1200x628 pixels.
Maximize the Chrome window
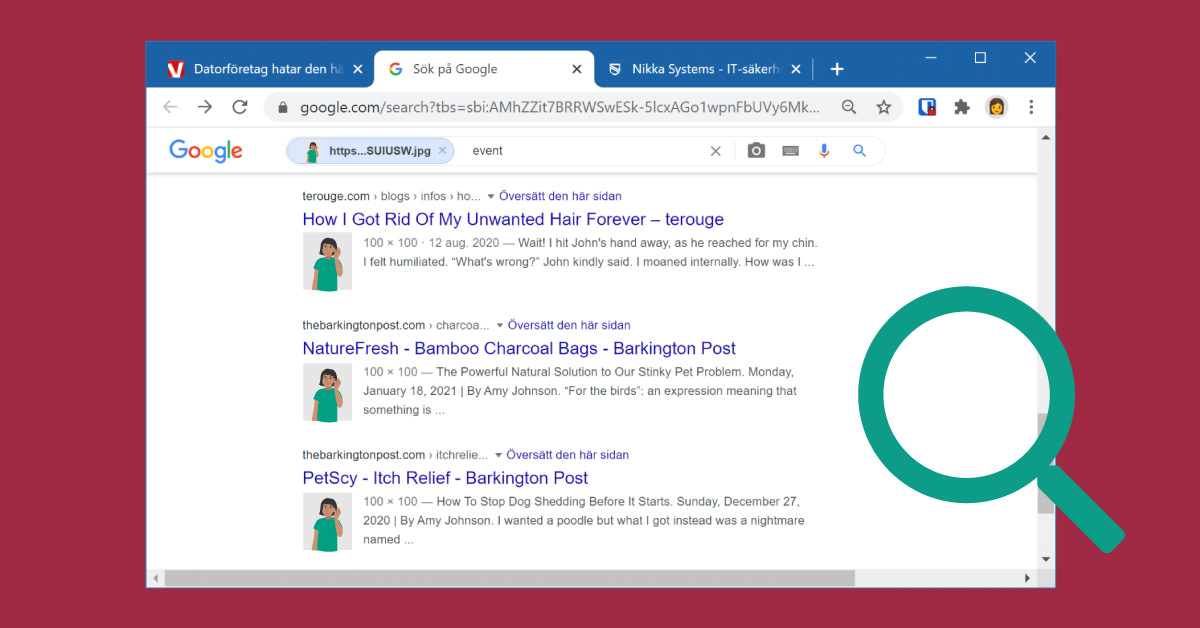[x=980, y=58]
